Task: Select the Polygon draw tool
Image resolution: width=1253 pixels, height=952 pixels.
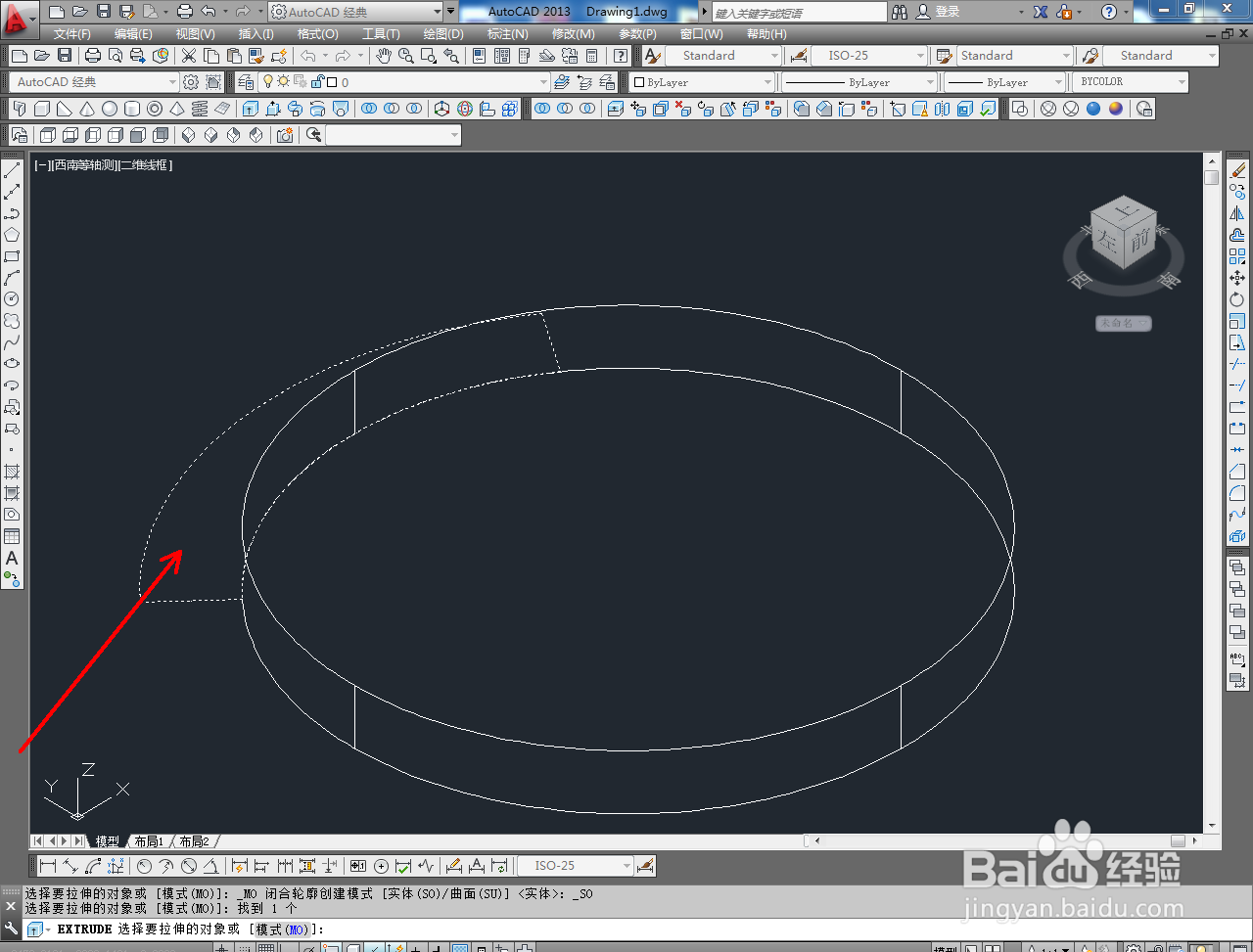Action: [12, 235]
